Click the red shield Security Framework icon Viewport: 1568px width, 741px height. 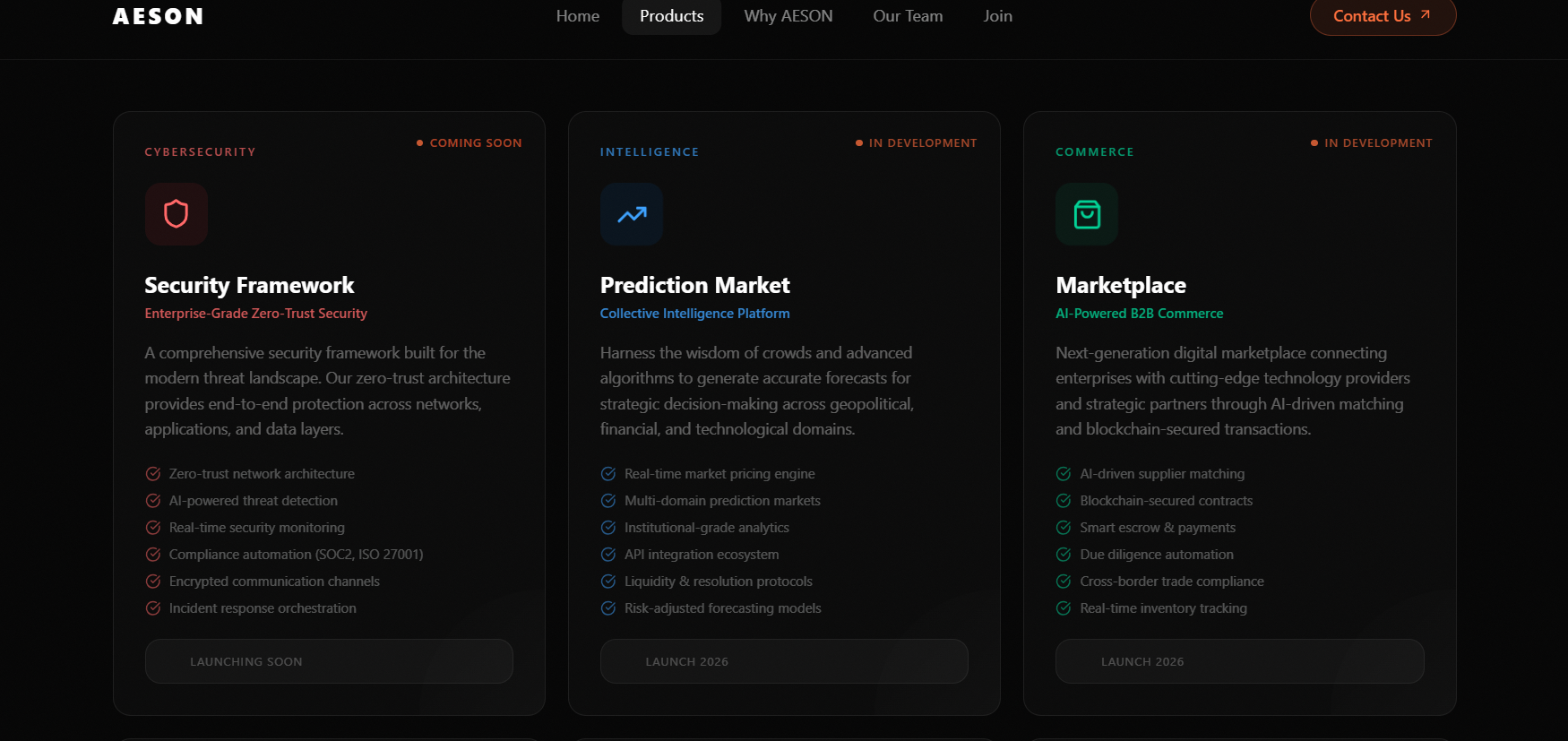(x=177, y=214)
